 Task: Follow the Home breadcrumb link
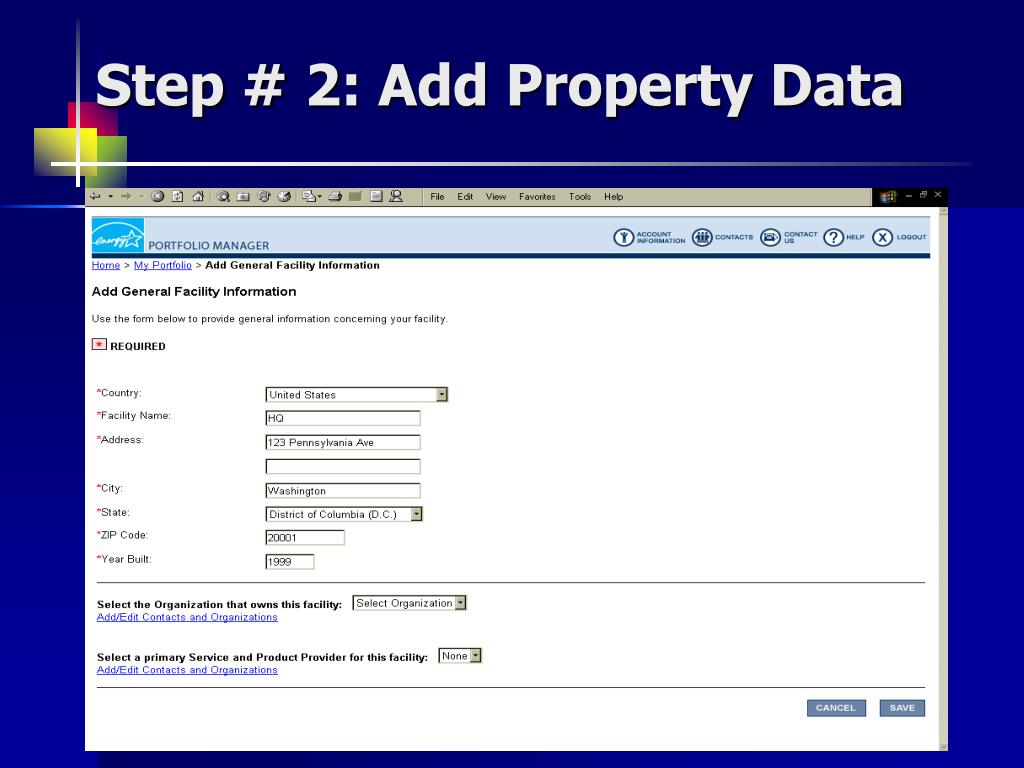(106, 265)
